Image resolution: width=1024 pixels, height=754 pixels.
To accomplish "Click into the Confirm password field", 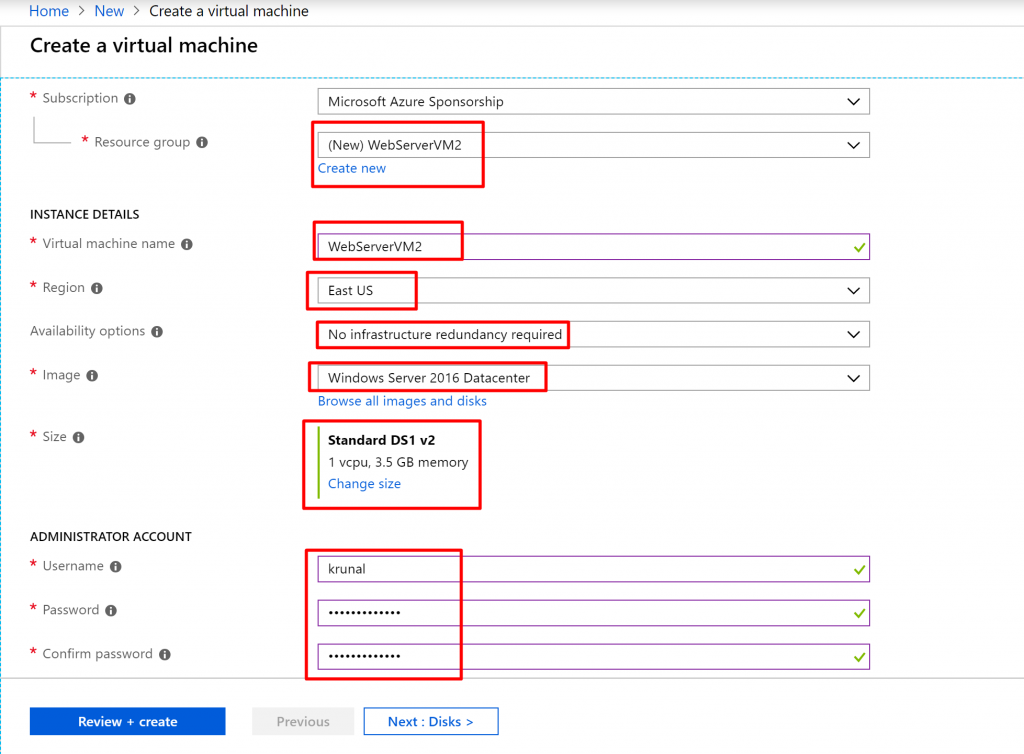I will click(x=593, y=657).
